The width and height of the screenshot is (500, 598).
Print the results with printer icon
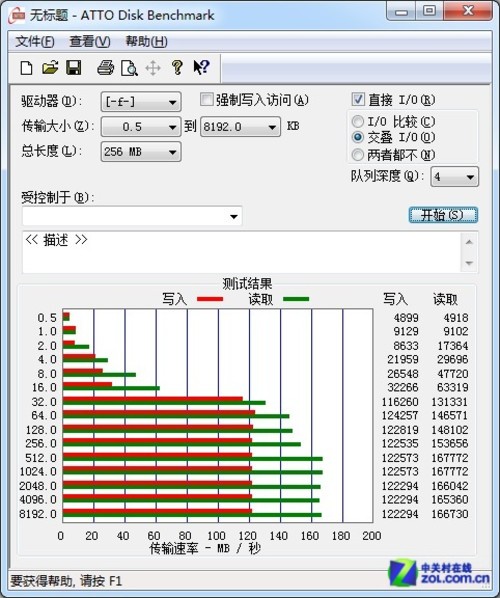coord(105,68)
